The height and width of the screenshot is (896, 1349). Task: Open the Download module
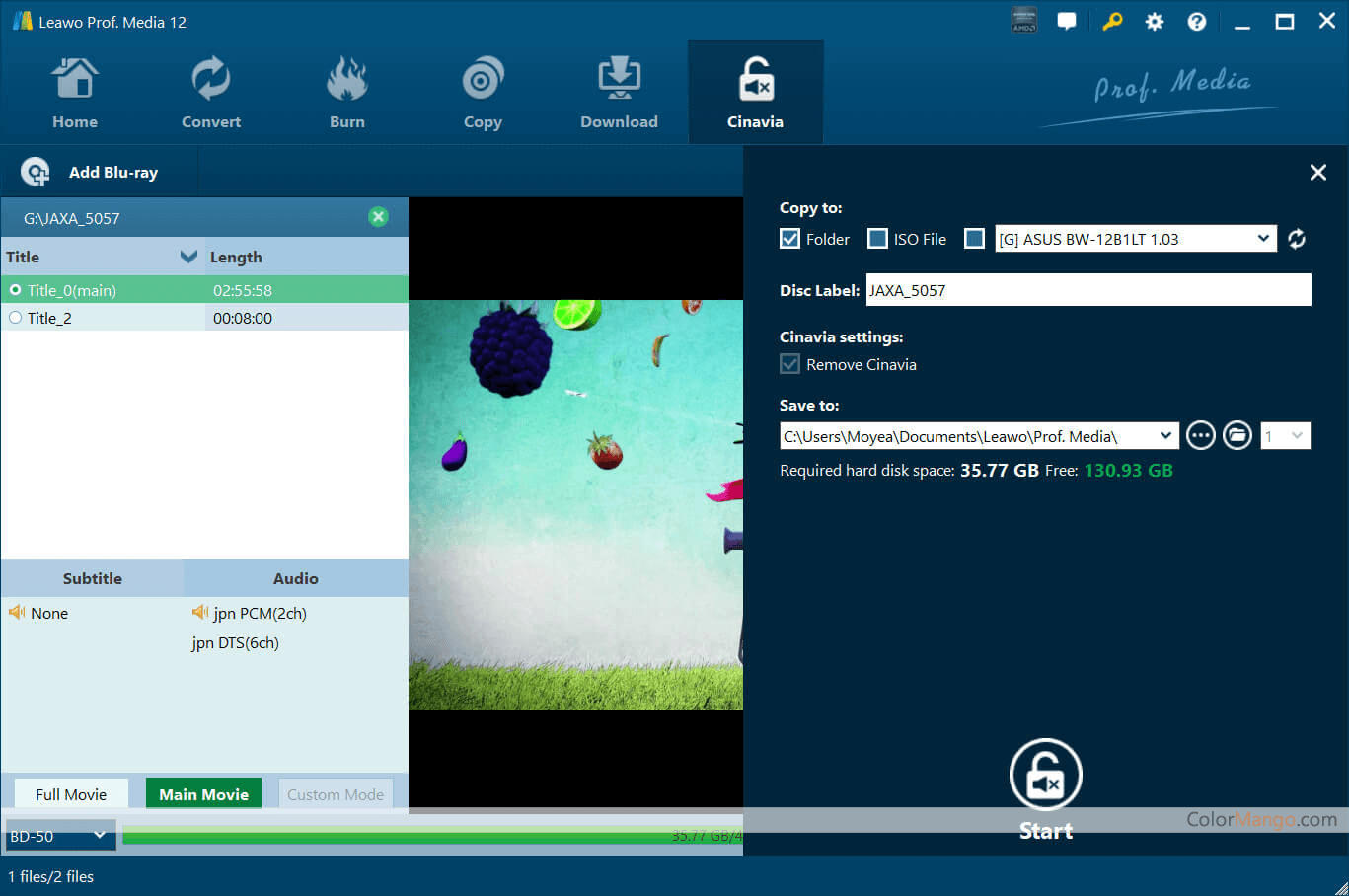[619, 94]
